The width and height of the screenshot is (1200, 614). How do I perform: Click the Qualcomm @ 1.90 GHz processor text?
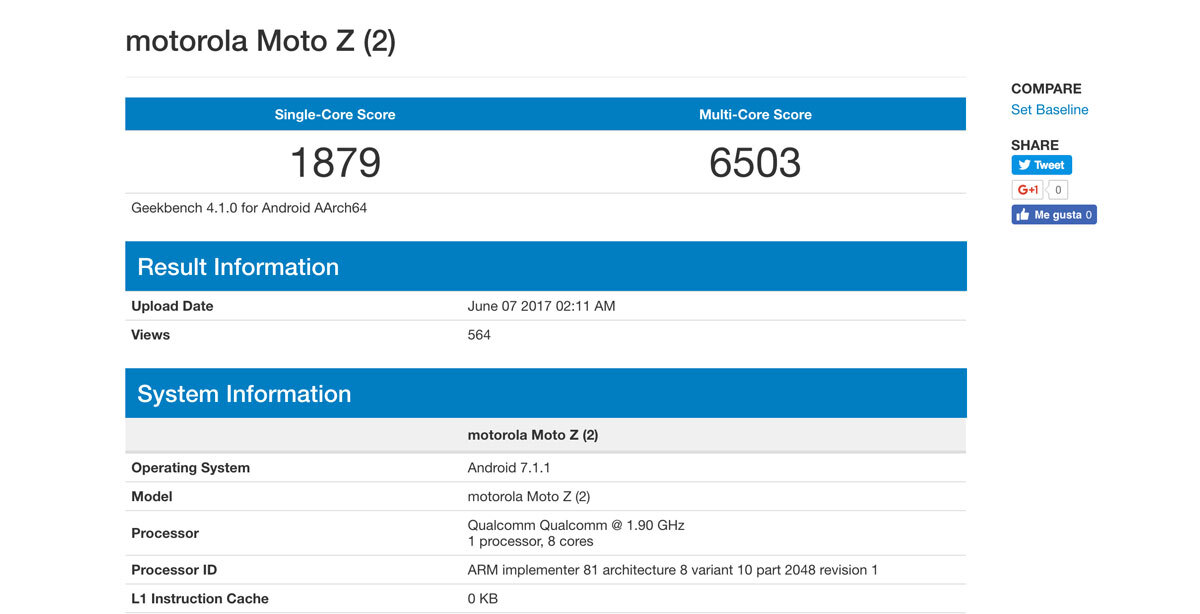[576, 525]
